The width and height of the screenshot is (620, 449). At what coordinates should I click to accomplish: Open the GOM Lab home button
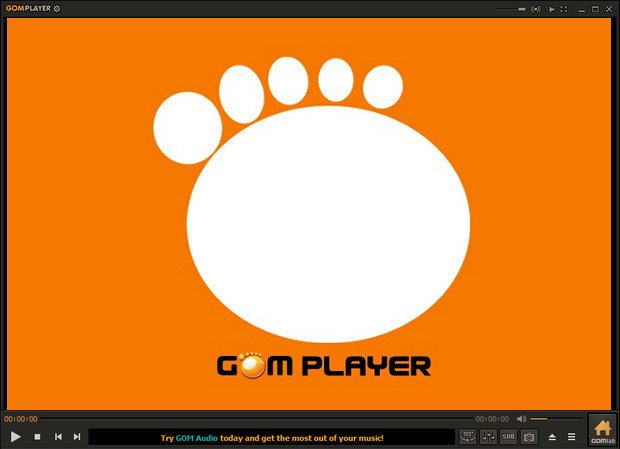point(602,430)
